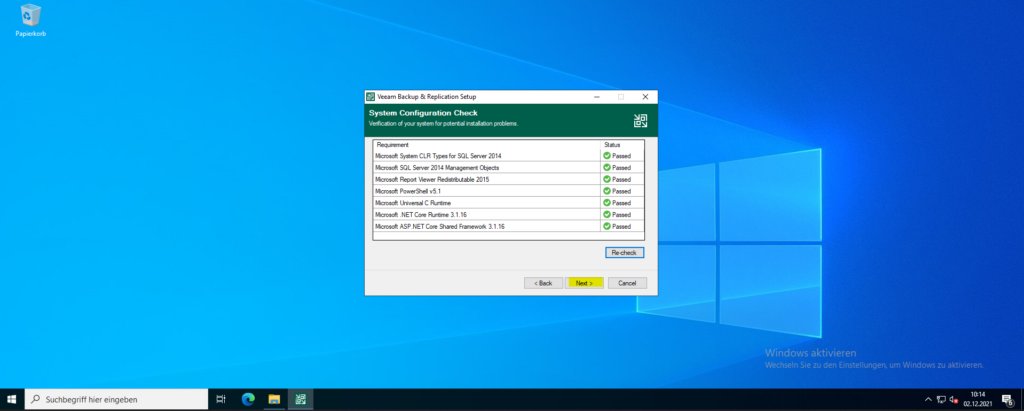Open the notification center icon
The image size is (1024, 411).
coord(1008,399)
